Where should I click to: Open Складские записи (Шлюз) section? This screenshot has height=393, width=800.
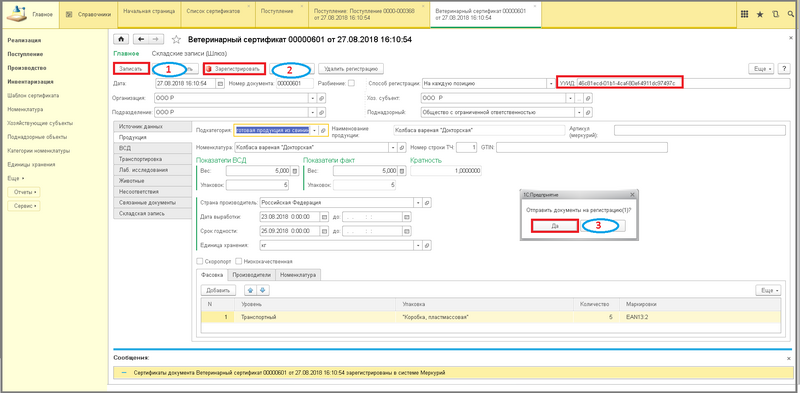[189, 53]
